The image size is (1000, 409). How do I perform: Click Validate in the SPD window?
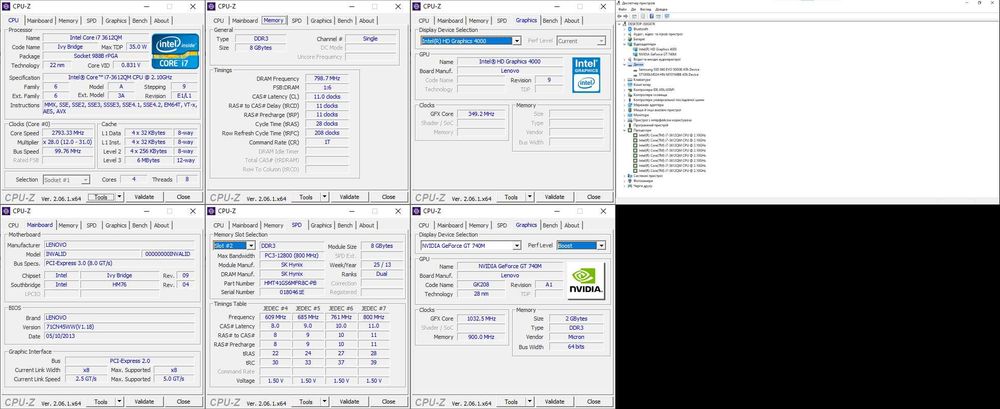[x=349, y=402]
